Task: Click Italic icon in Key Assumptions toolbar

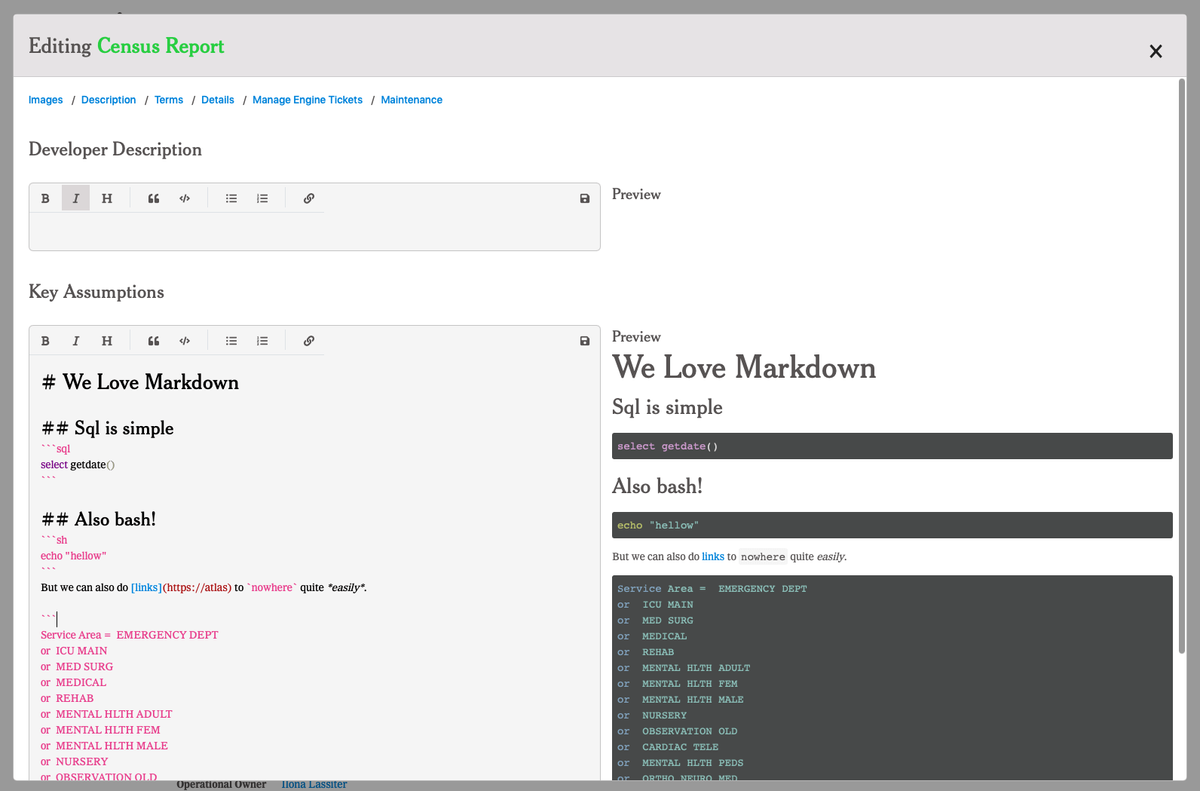Action: click(76, 341)
